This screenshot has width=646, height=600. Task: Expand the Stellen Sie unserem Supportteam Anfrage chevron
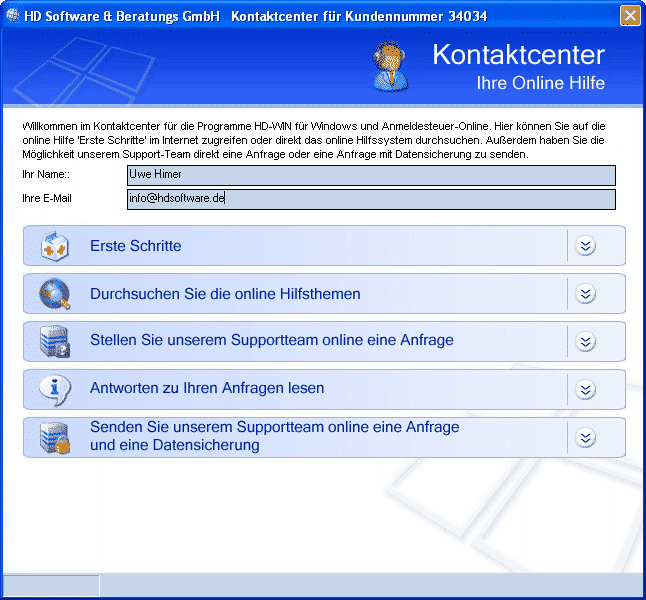tap(585, 342)
